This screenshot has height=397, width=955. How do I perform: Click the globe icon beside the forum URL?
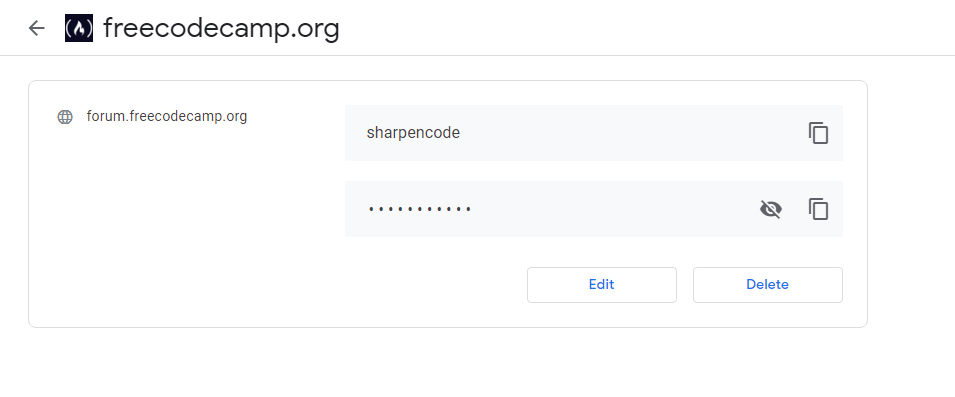pos(65,117)
